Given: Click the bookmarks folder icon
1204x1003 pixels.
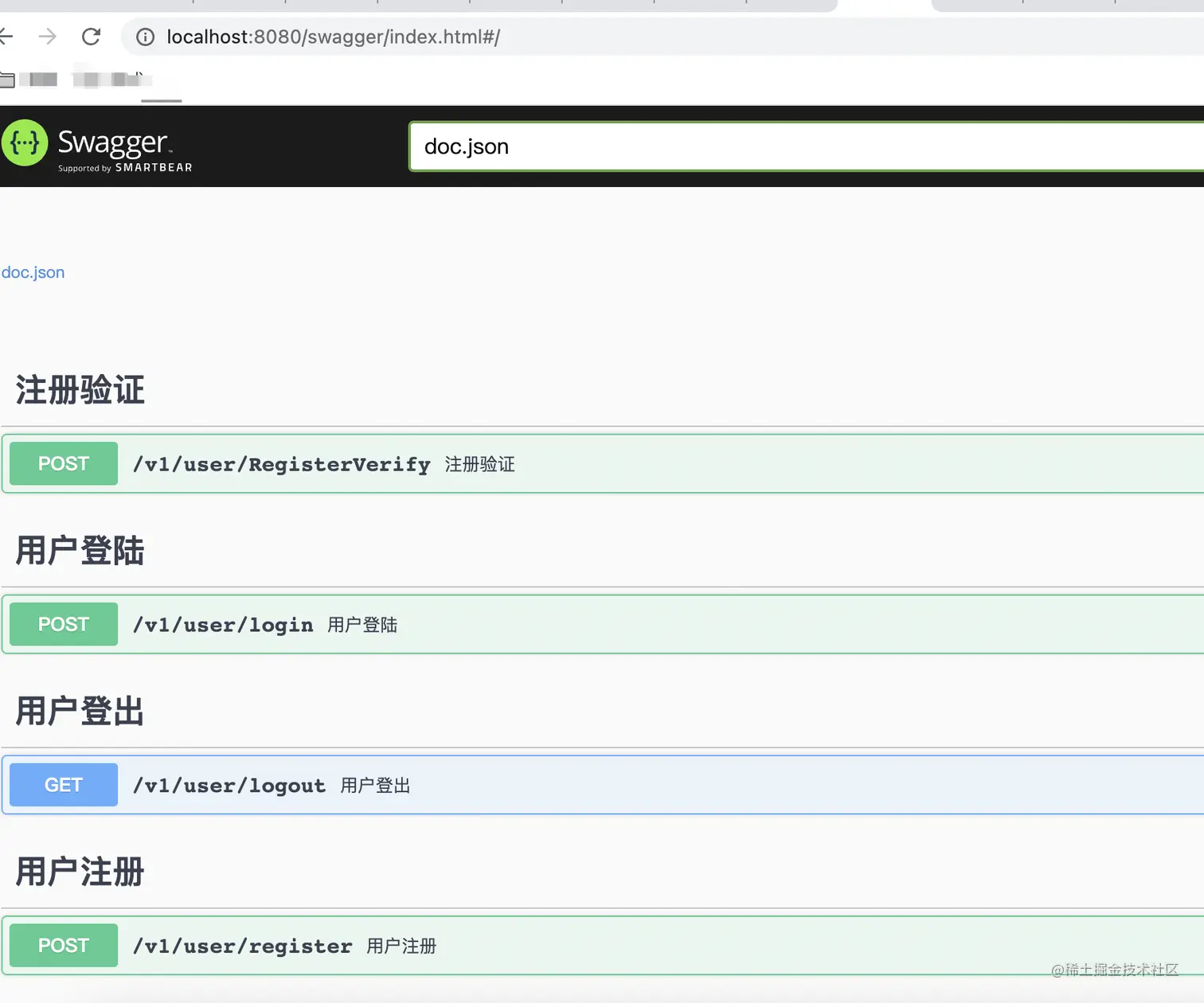Looking at the screenshot, I should coord(7,80).
